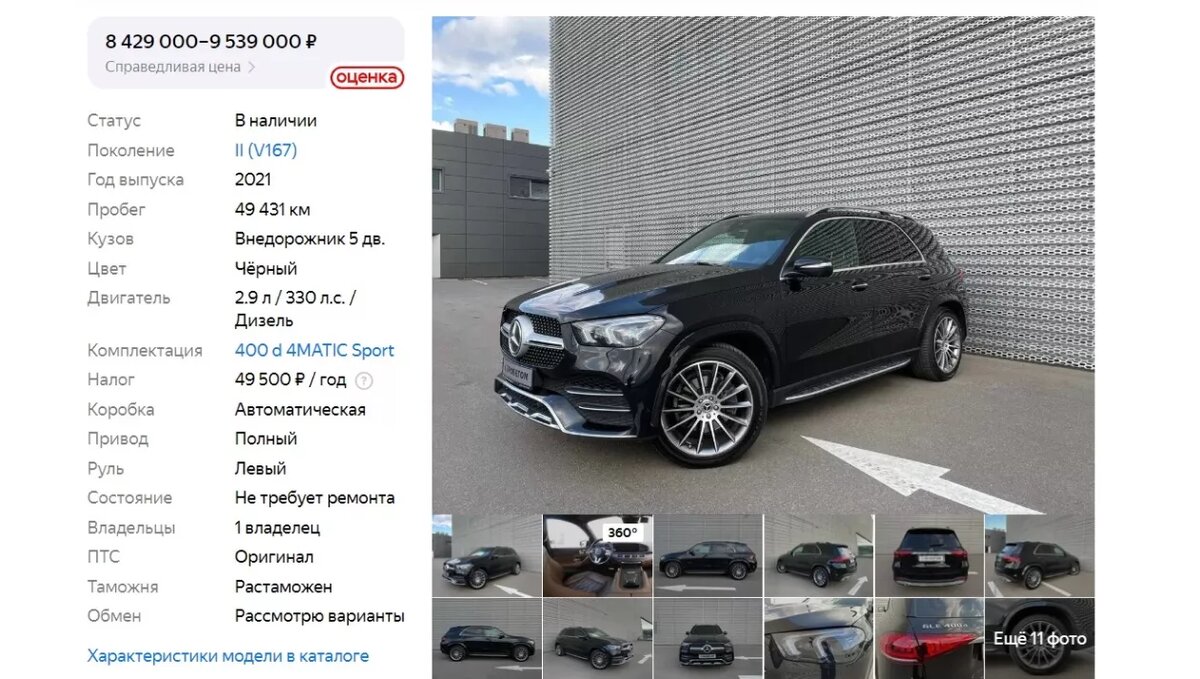Select the side profile car thumbnail
Image resolution: width=1200 pixels, height=679 pixels.
[x=707, y=555]
